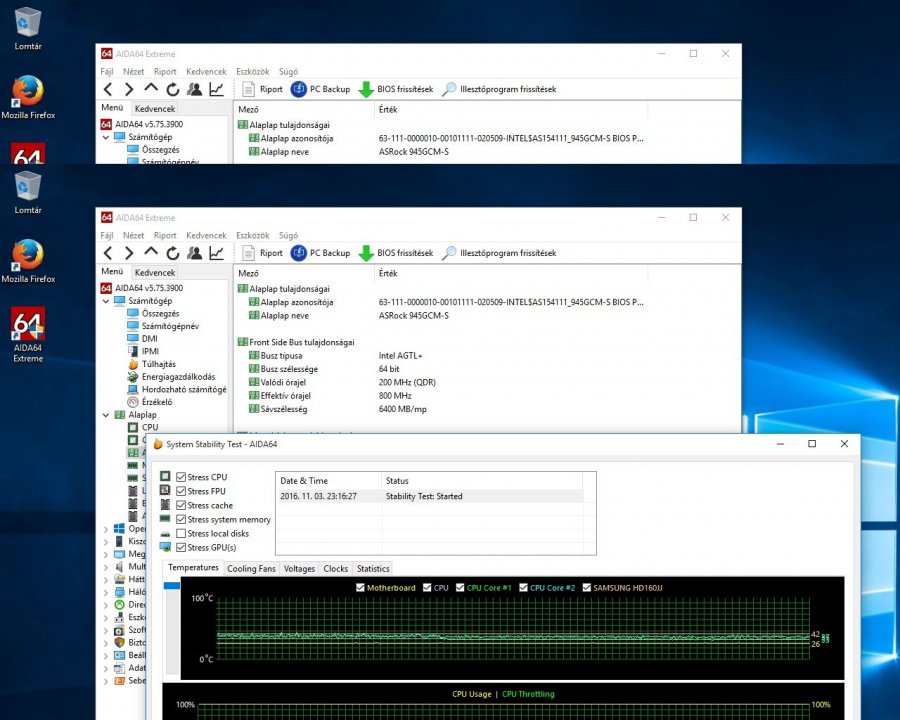Switch to the Cooling Fans tab
The width and height of the screenshot is (900, 720).
click(251, 568)
